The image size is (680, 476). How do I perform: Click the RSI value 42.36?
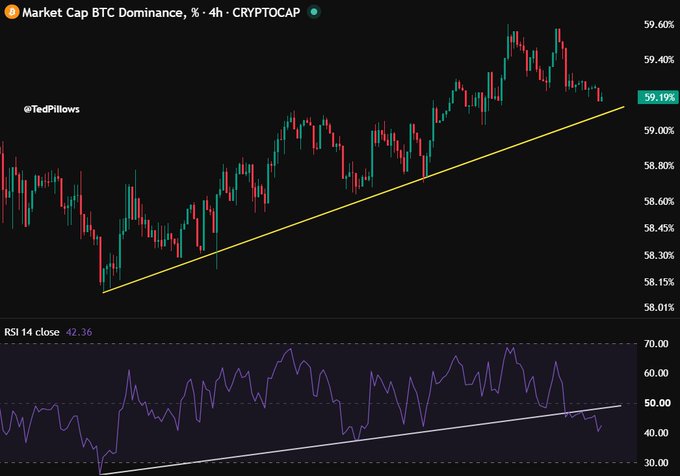tap(79, 332)
